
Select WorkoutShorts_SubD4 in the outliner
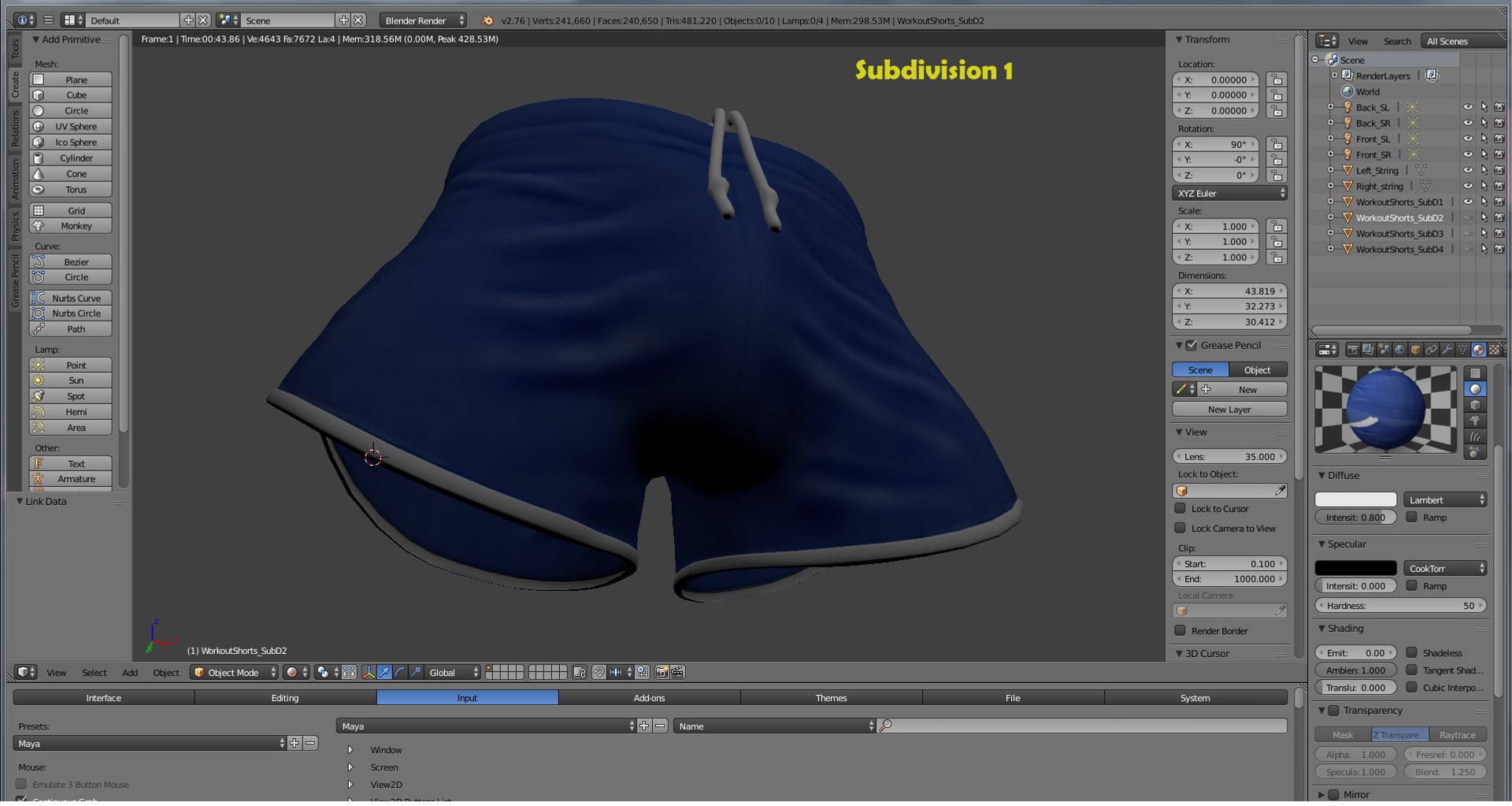[1399, 250]
